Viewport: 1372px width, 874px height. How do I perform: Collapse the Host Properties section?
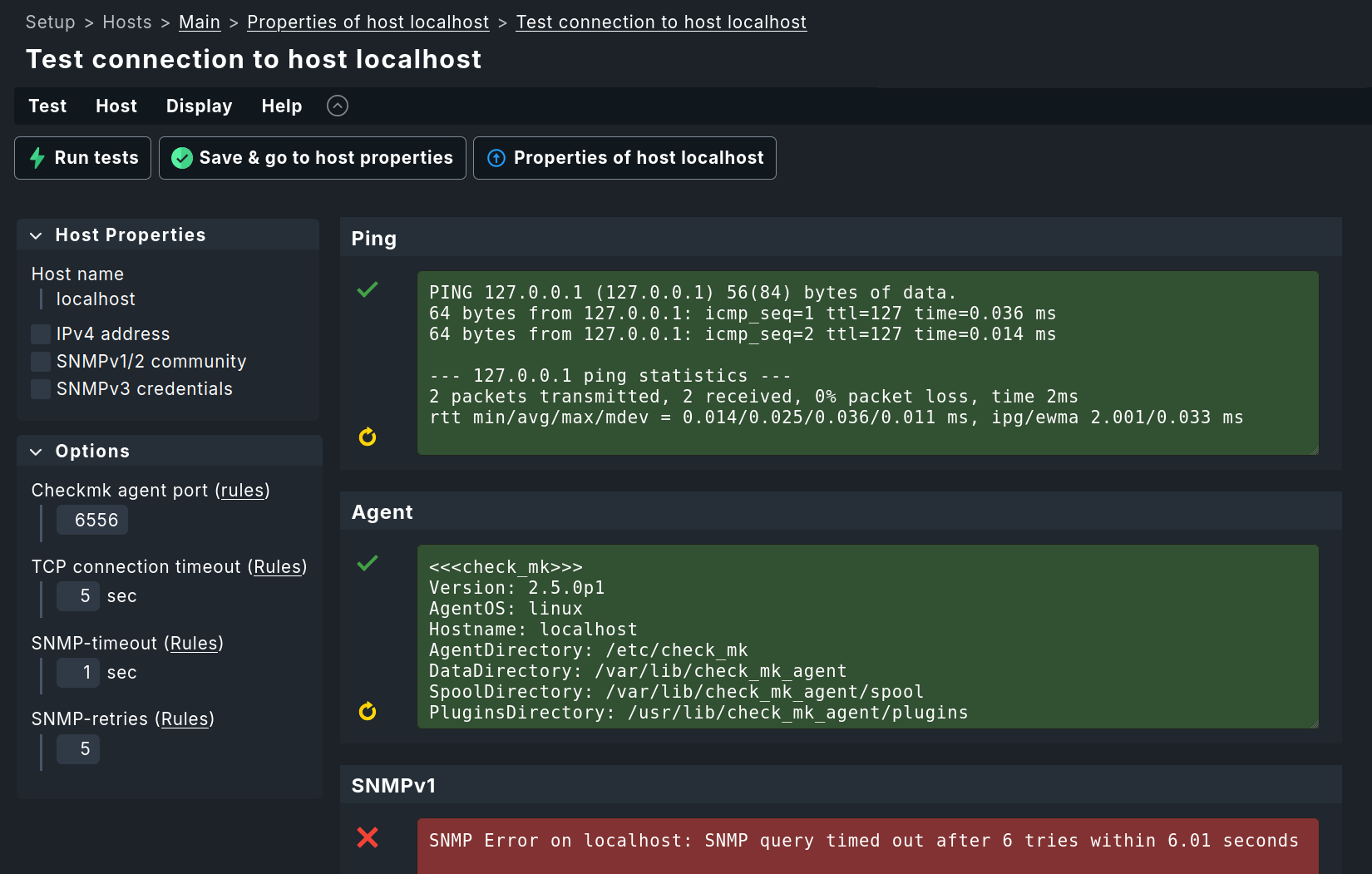tap(36, 235)
